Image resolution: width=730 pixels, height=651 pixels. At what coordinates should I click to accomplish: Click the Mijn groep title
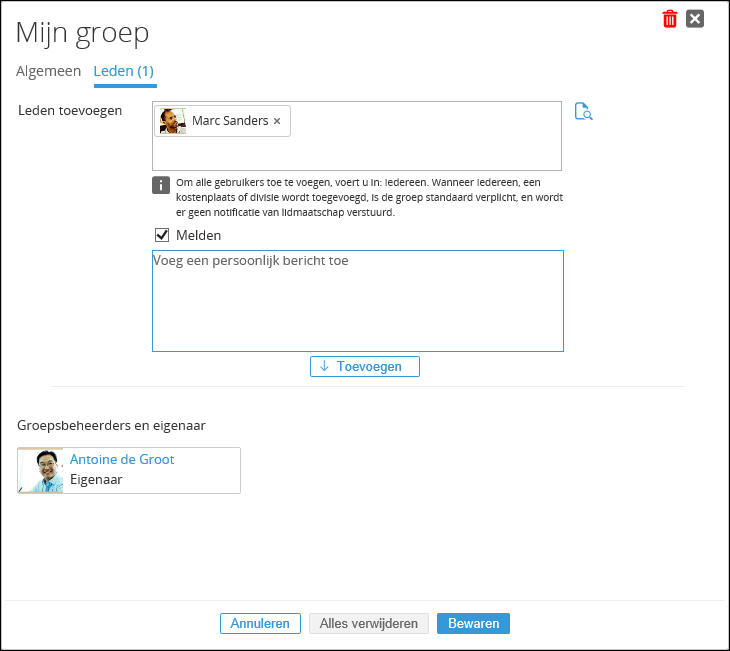[82, 33]
